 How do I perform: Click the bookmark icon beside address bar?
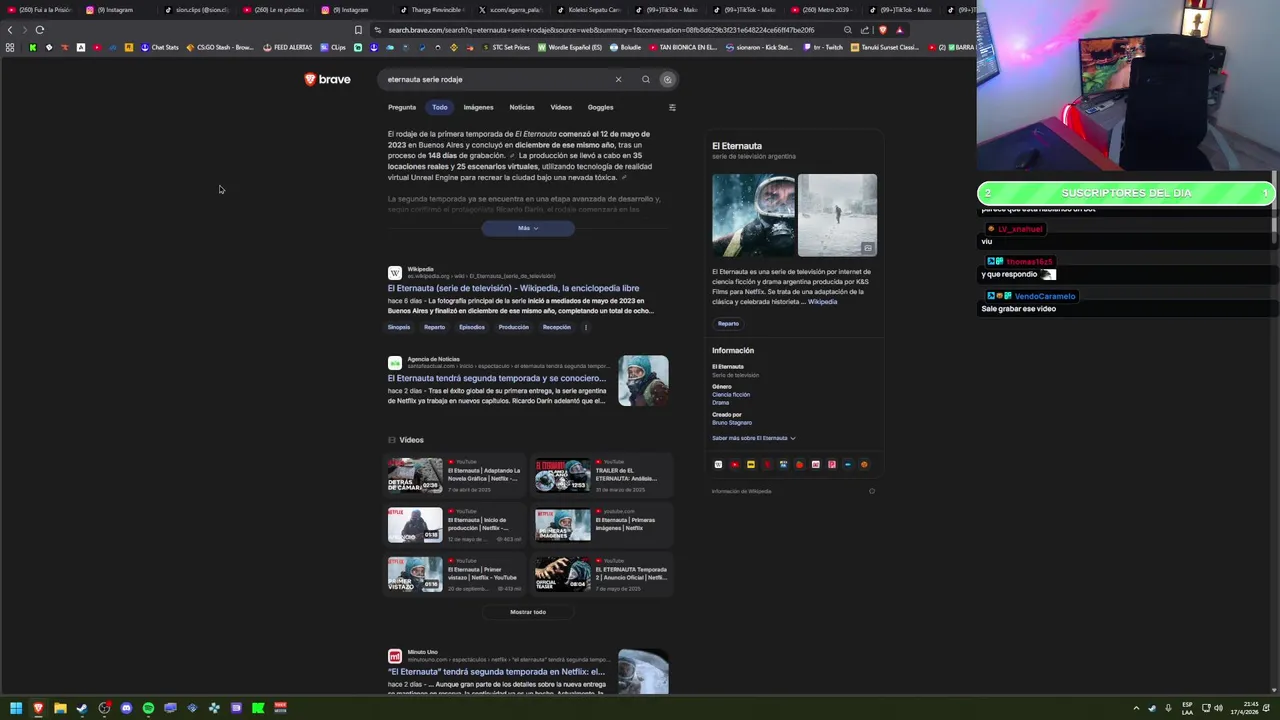(x=358, y=30)
